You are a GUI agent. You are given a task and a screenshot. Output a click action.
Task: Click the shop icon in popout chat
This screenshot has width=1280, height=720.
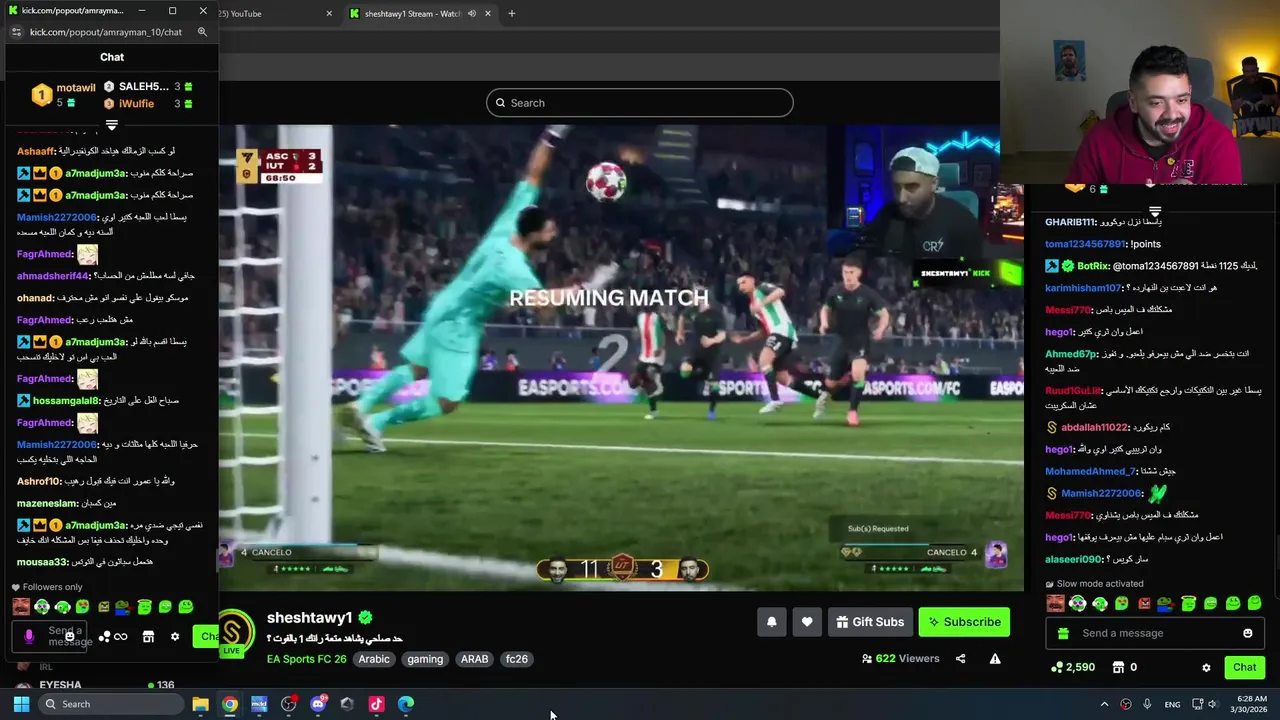click(148, 637)
